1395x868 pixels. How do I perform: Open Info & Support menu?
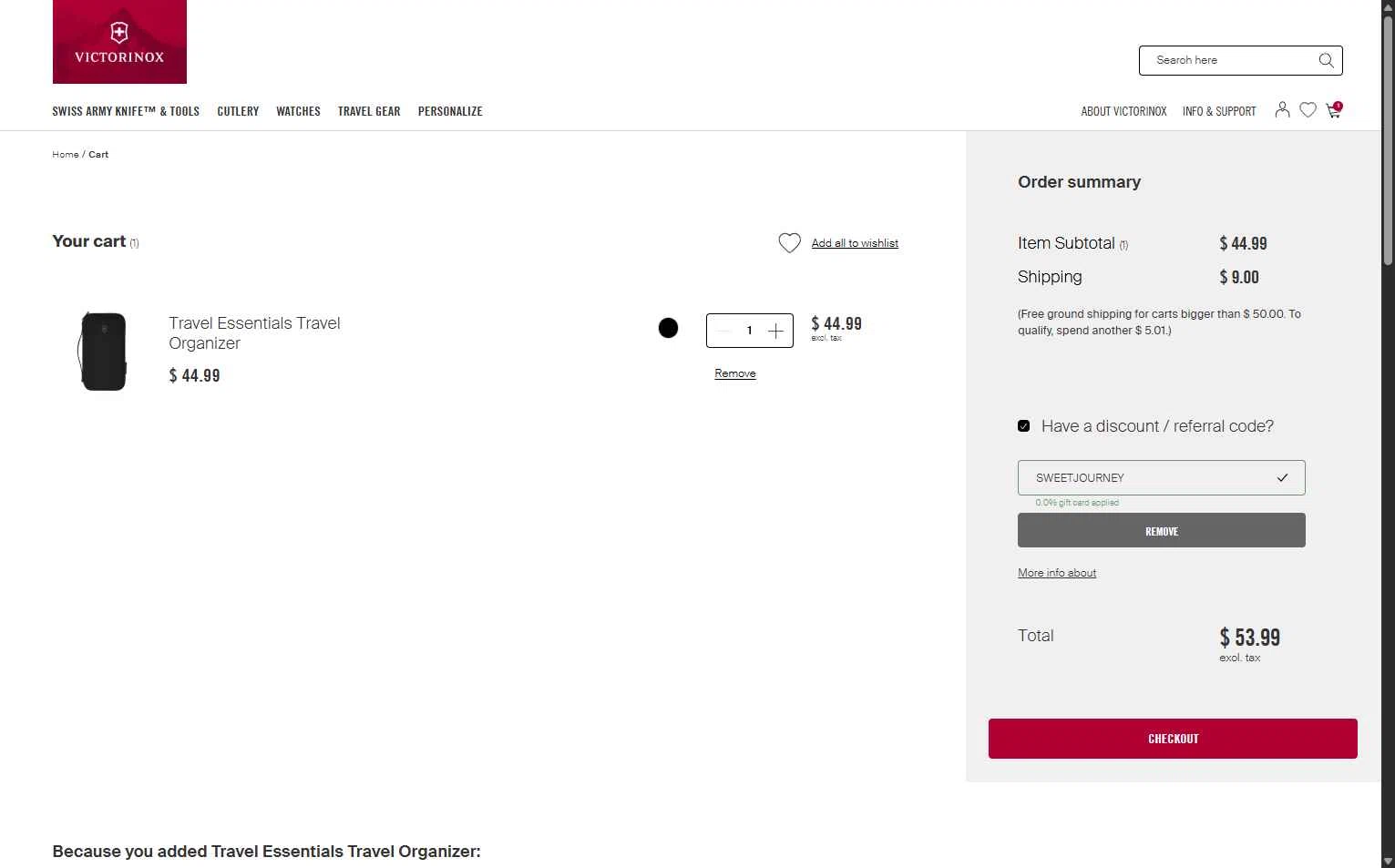point(1219,111)
